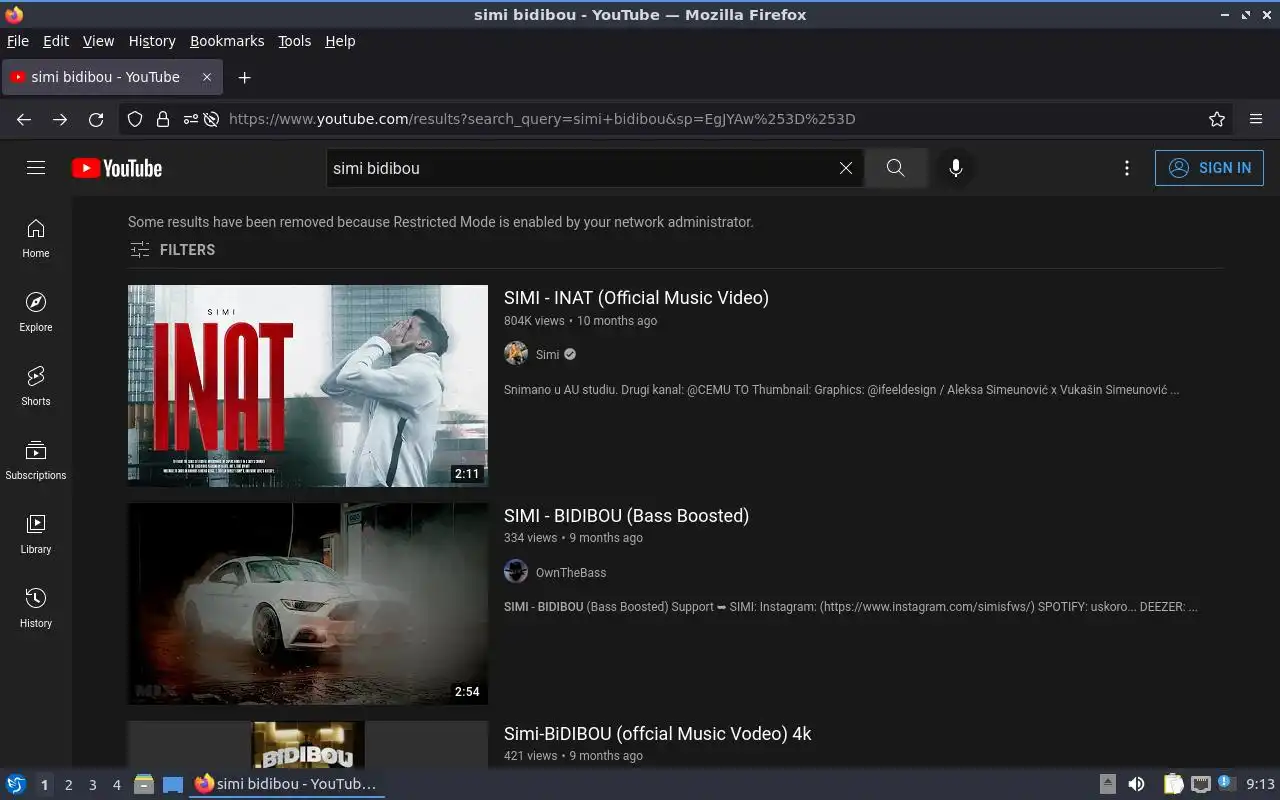Select the simi bidibou - YouTube tab
This screenshot has height=800, width=1280.
click(112, 77)
